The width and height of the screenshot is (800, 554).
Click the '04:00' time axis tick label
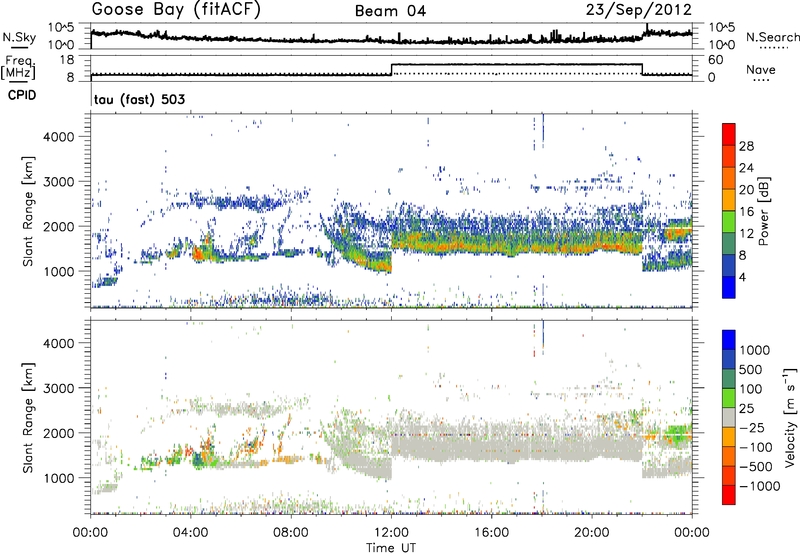pyautogui.click(x=191, y=533)
